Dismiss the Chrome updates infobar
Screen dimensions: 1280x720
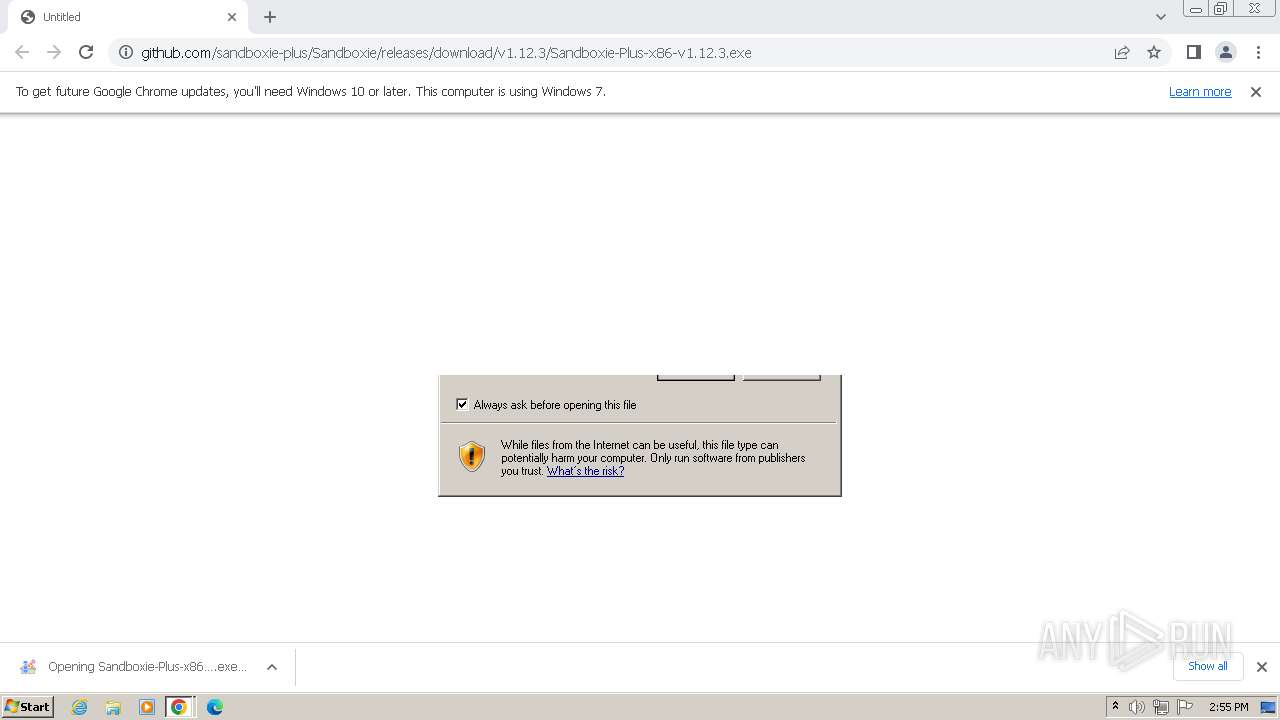(x=1256, y=91)
